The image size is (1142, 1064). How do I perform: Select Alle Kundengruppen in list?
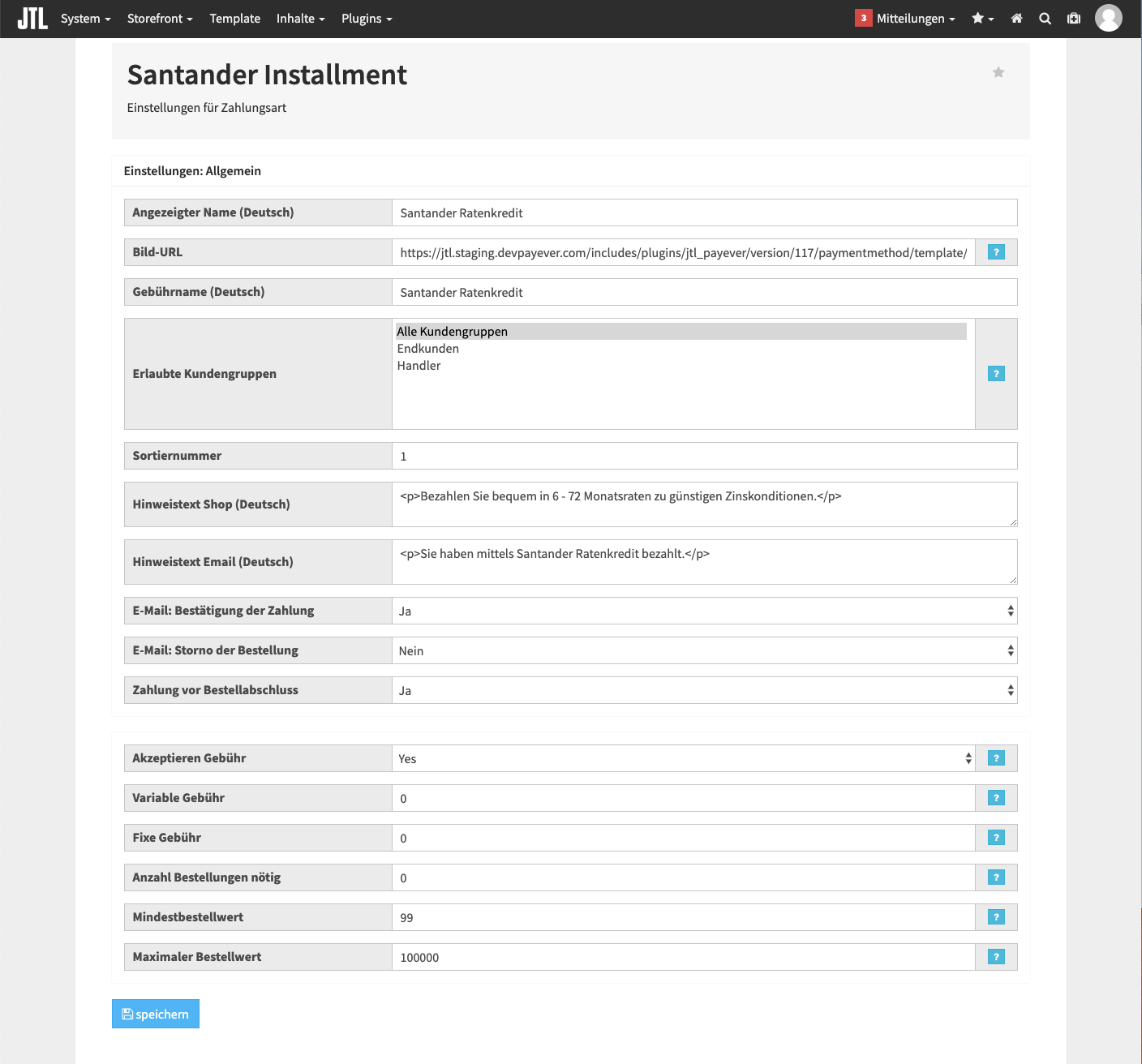click(x=681, y=332)
